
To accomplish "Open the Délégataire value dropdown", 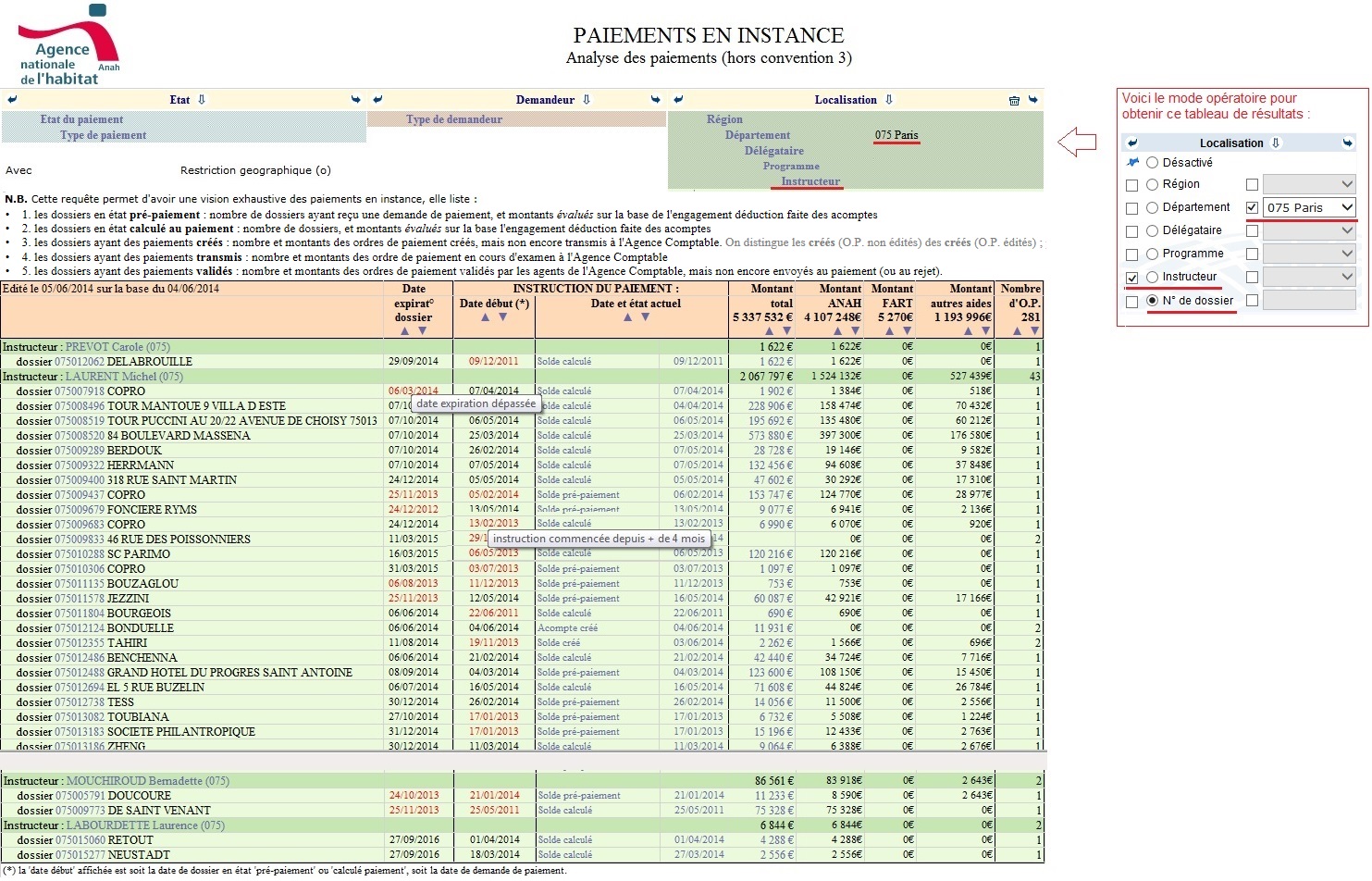I will [x=1309, y=230].
